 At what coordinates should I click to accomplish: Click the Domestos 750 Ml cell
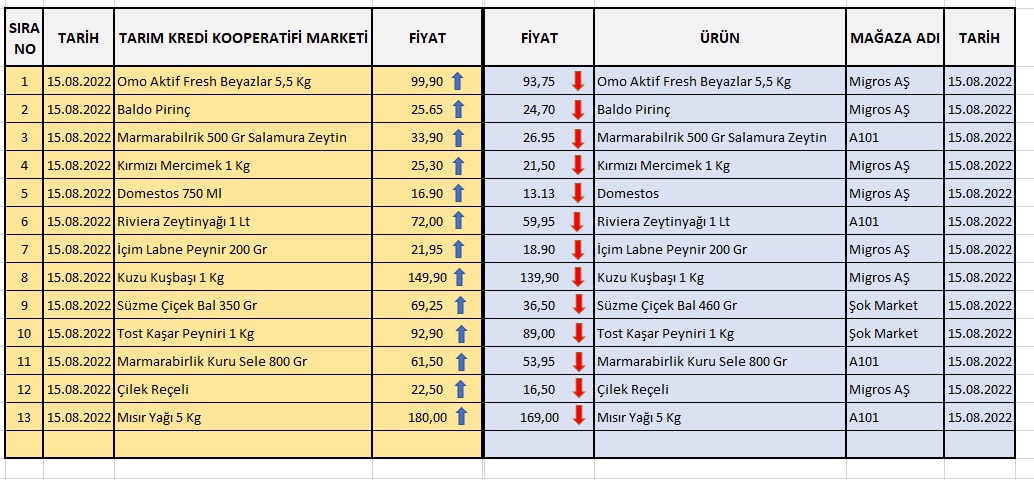[x=243, y=193]
